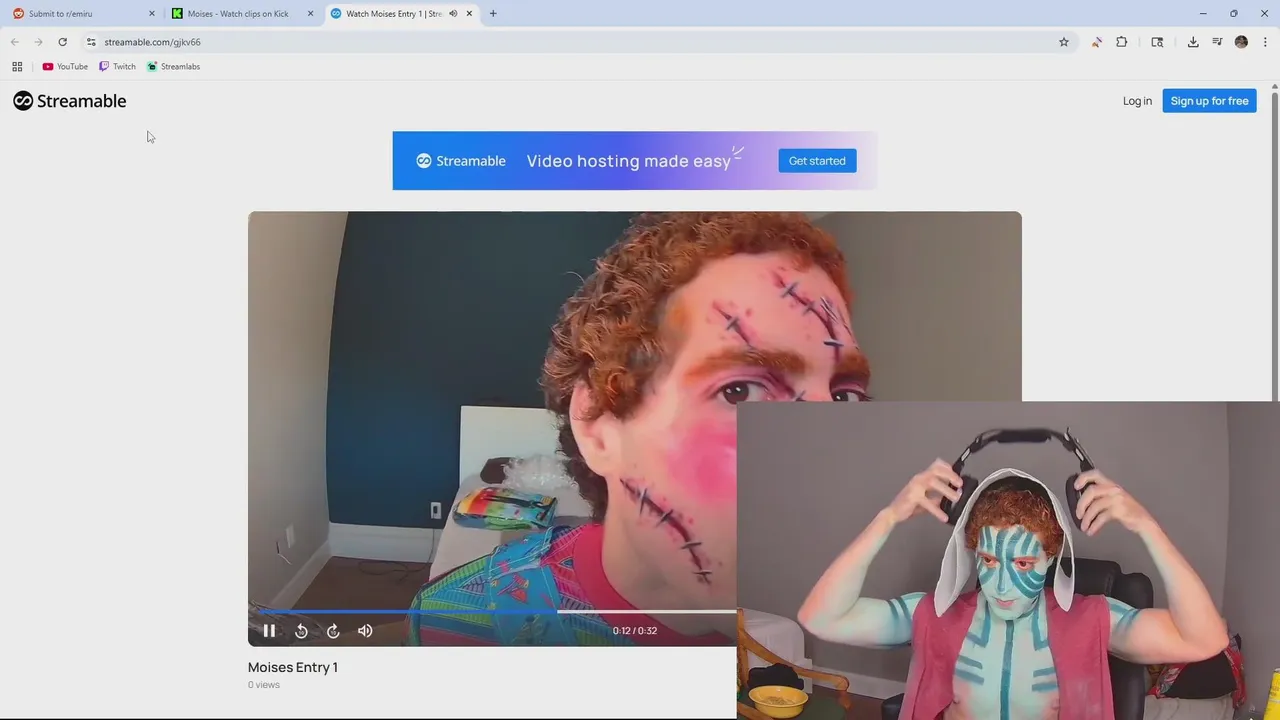Bookmark this page with the star icon
Image resolution: width=1280 pixels, height=720 pixels.
pyautogui.click(x=1064, y=42)
